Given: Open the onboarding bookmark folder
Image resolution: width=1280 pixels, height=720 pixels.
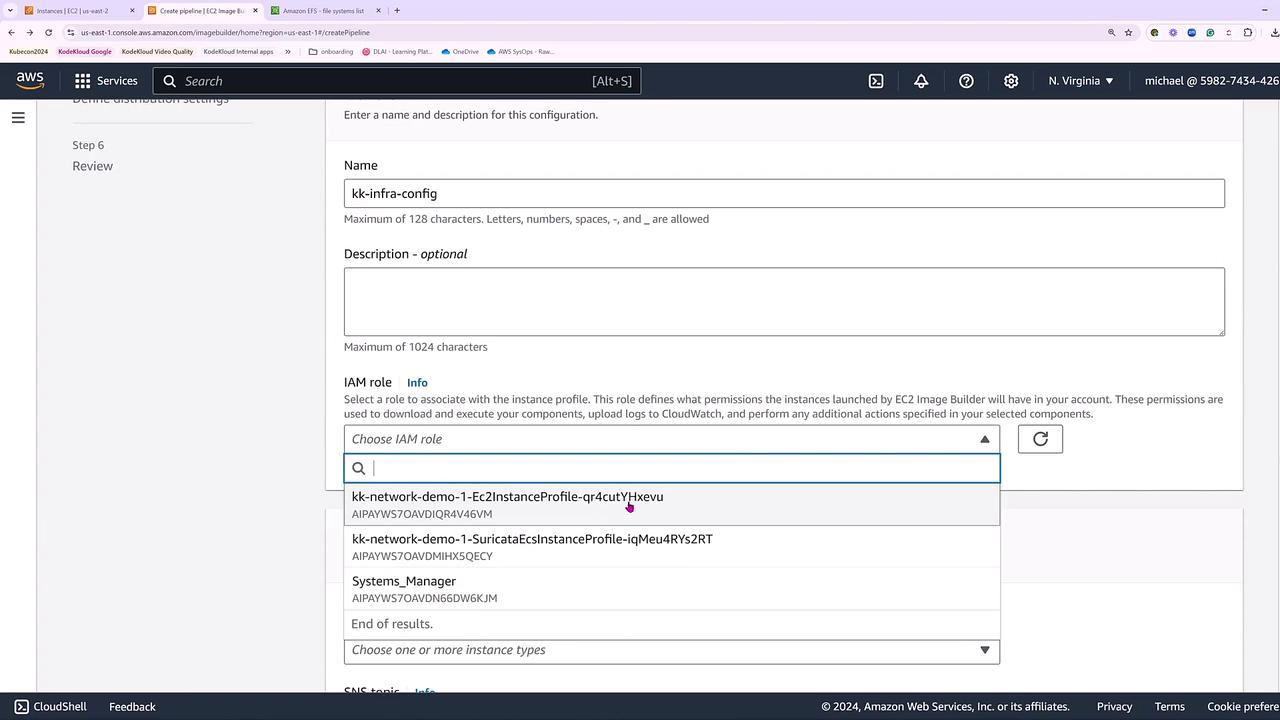Looking at the screenshot, I should click(331, 51).
